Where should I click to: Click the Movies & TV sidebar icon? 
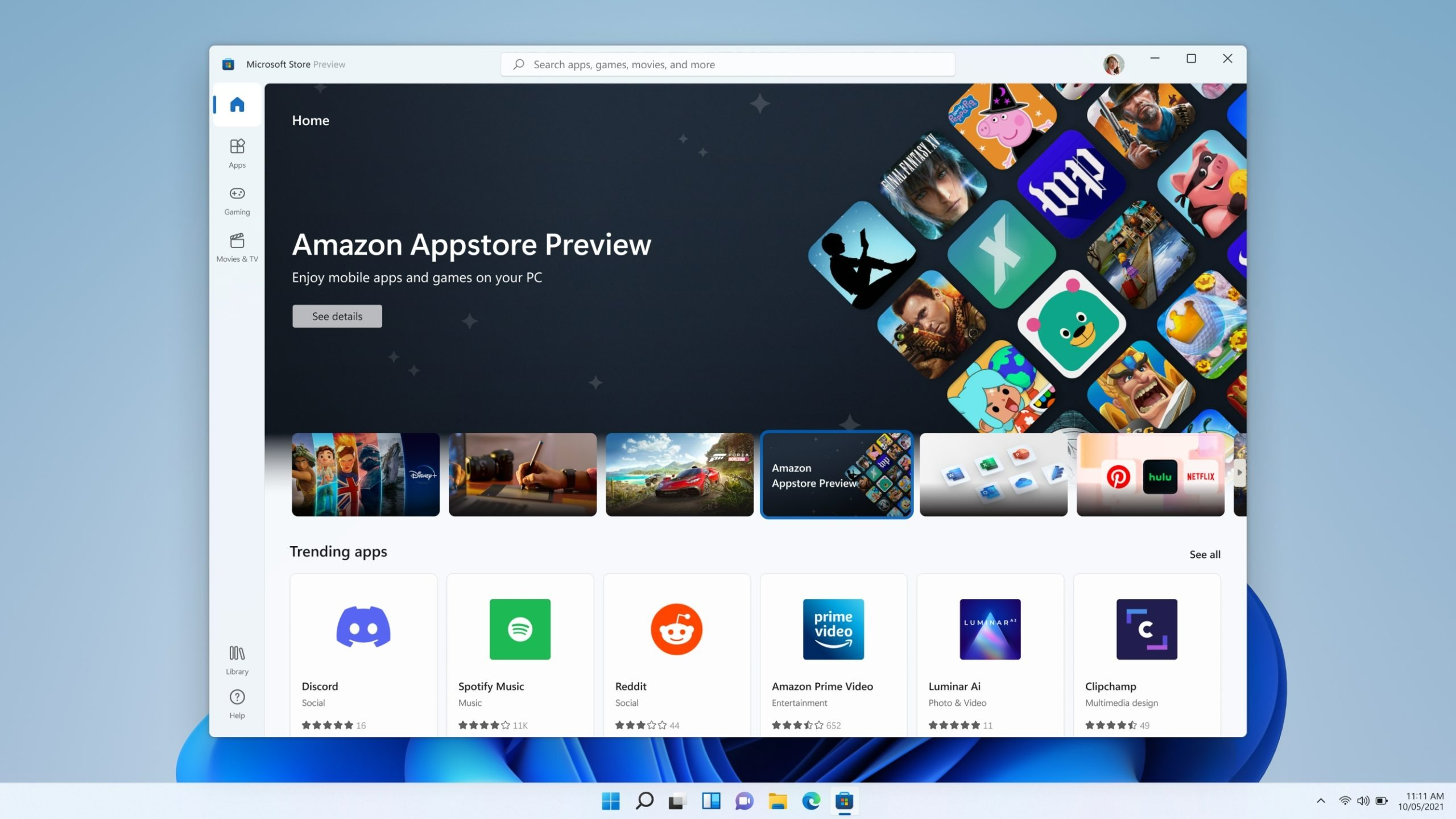(x=237, y=246)
